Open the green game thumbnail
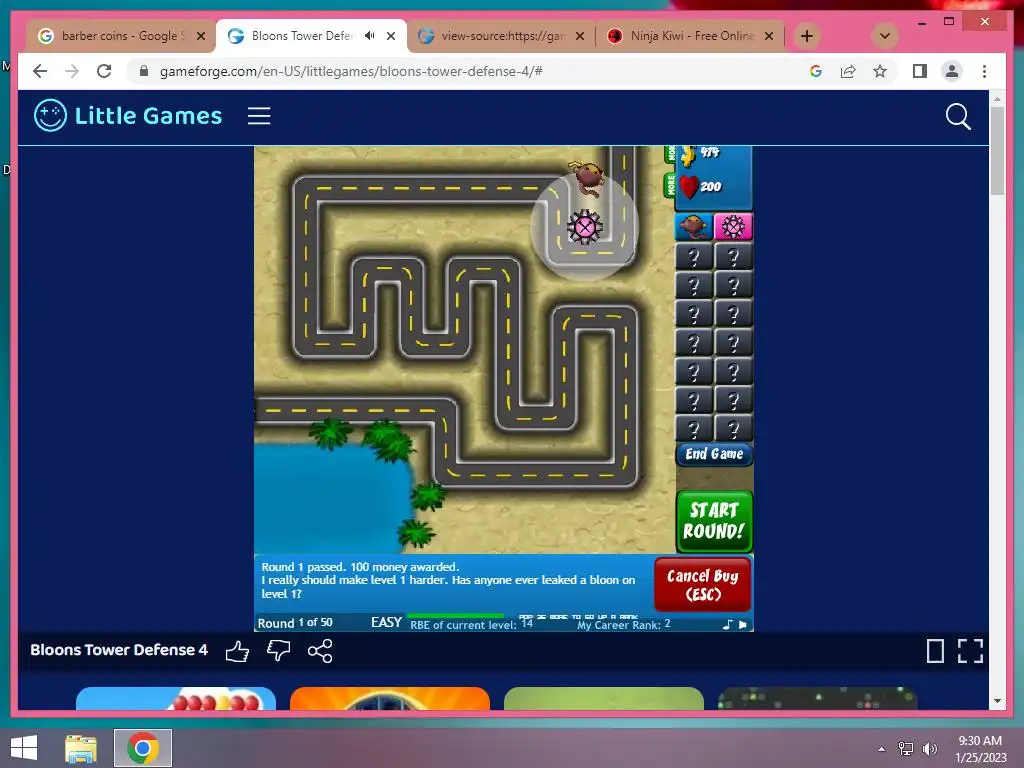1024x768 pixels. (603, 698)
